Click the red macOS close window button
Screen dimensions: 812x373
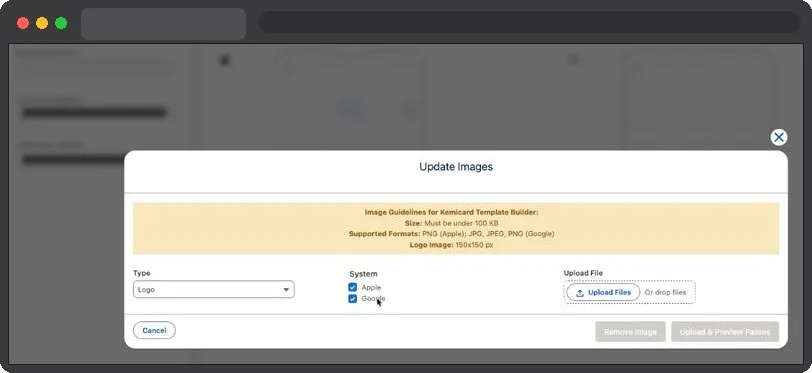(23, 23)
